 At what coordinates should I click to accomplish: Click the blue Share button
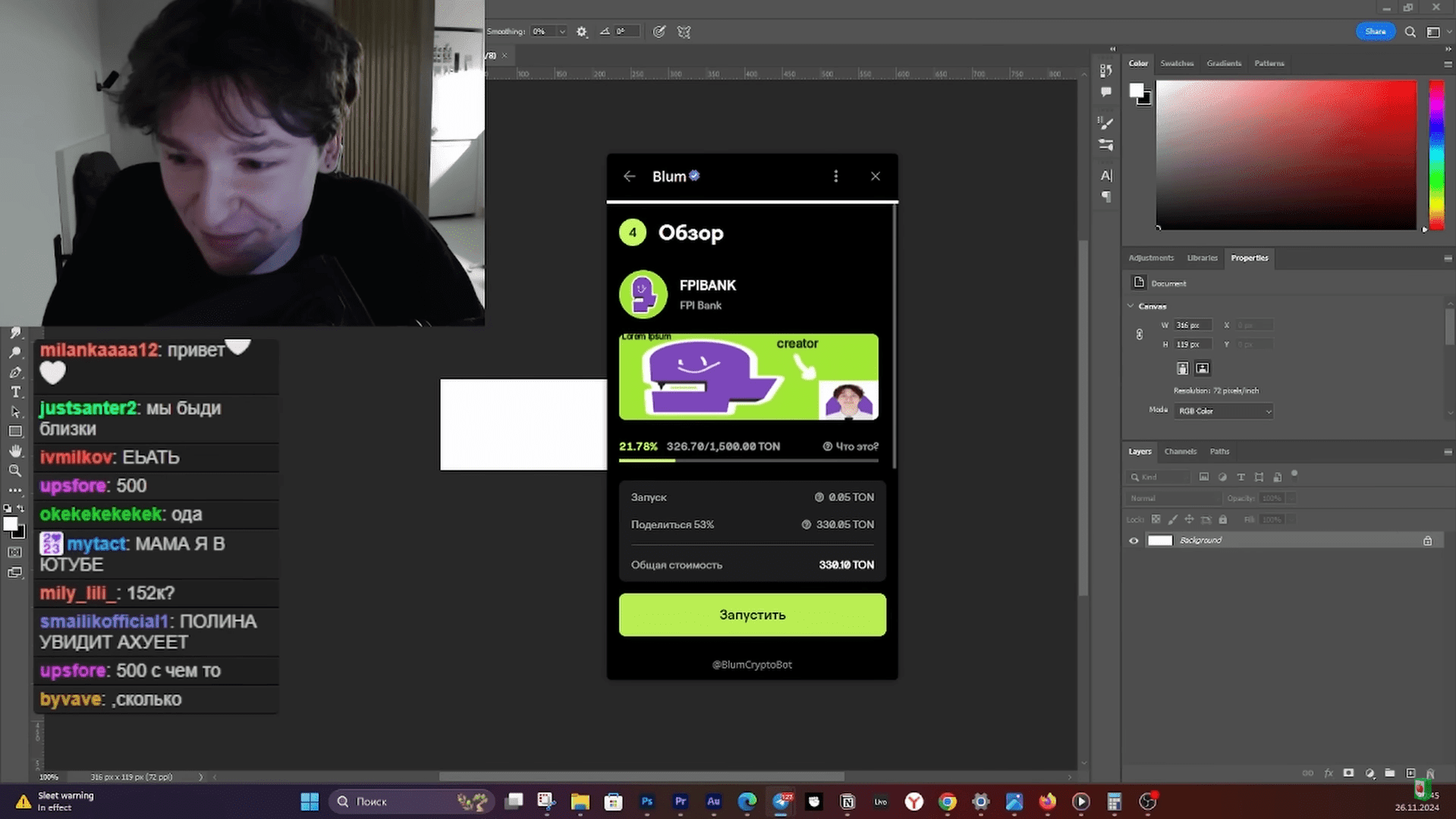(x=1375, y=32)
